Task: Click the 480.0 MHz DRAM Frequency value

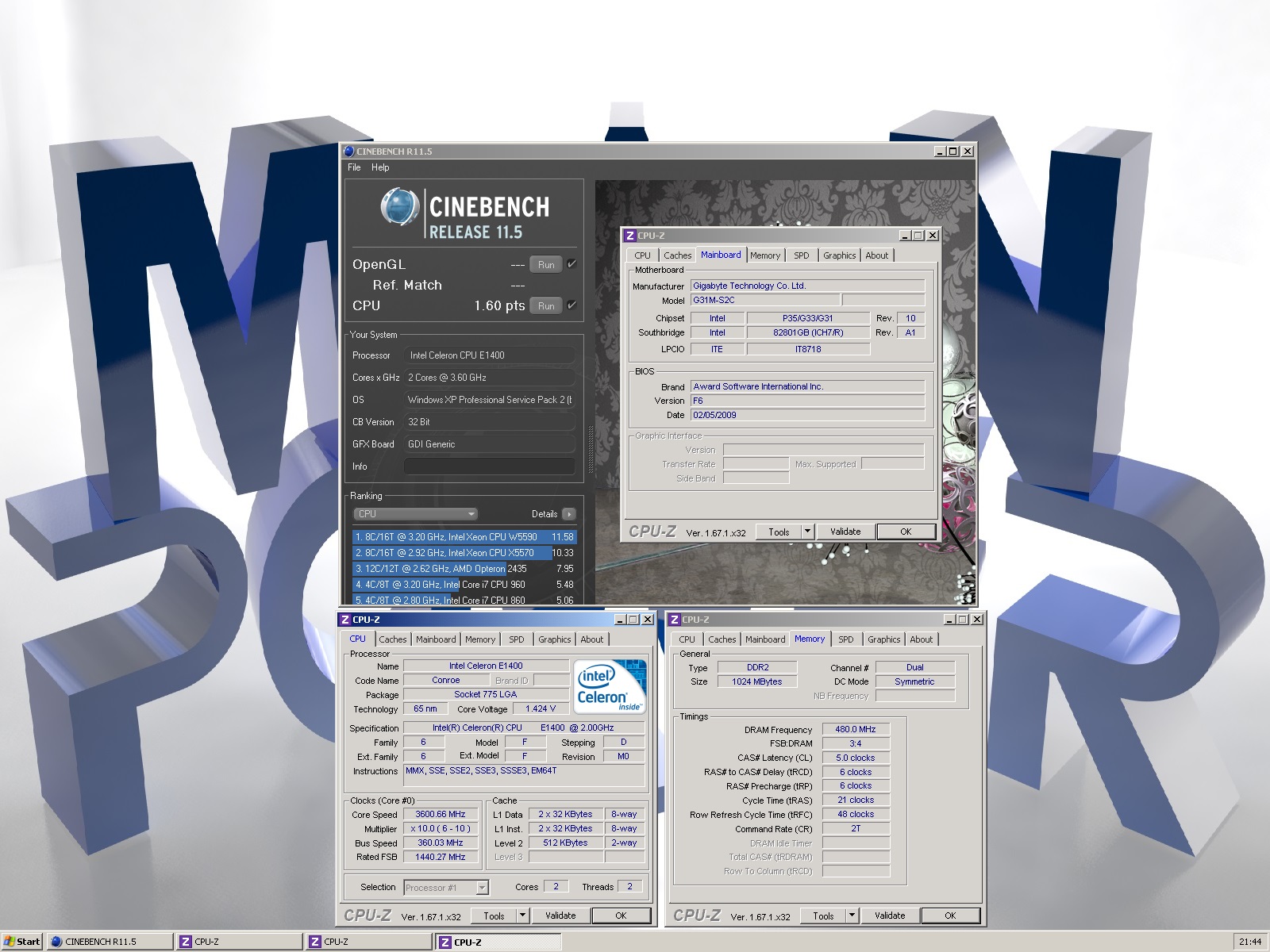Action: [856, 729]
